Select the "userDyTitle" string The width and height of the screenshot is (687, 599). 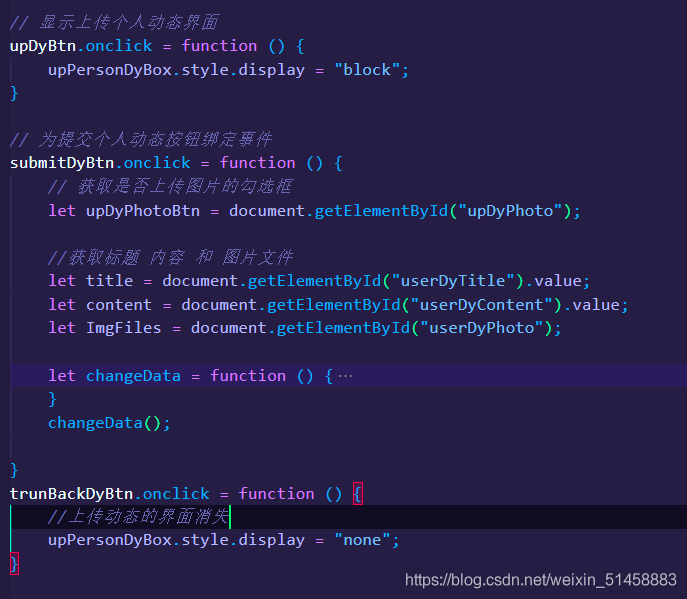click(x=453, y=281)
